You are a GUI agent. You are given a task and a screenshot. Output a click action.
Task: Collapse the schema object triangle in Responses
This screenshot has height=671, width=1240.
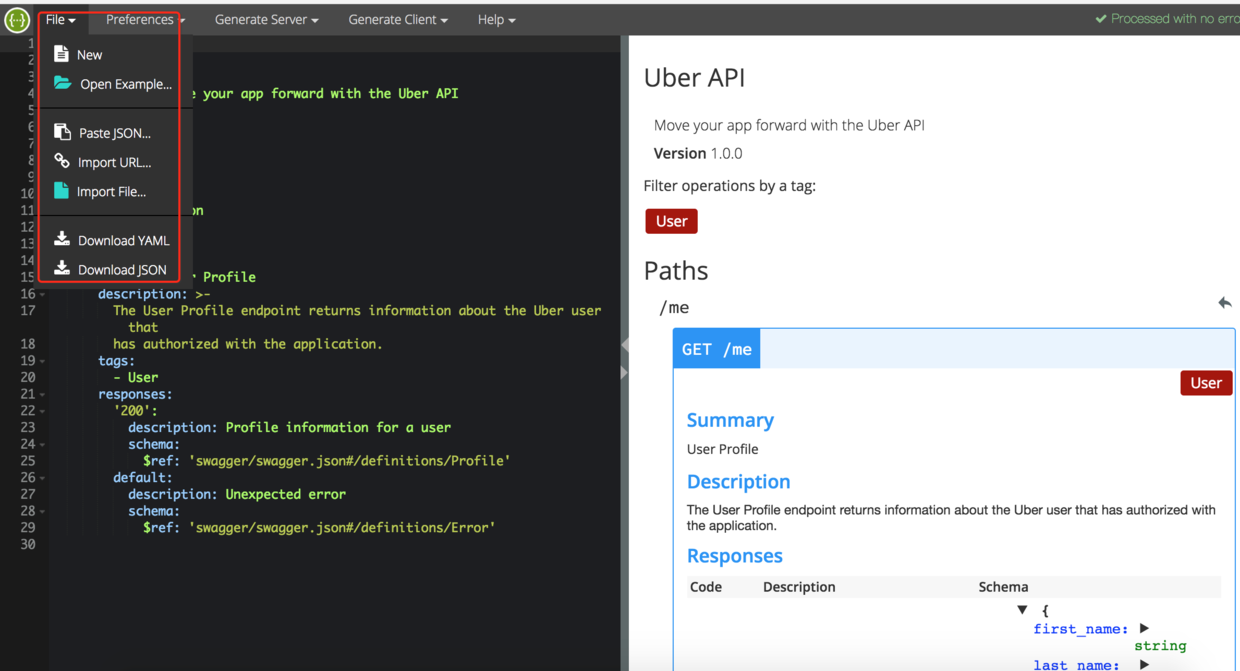click(1022, 609)
